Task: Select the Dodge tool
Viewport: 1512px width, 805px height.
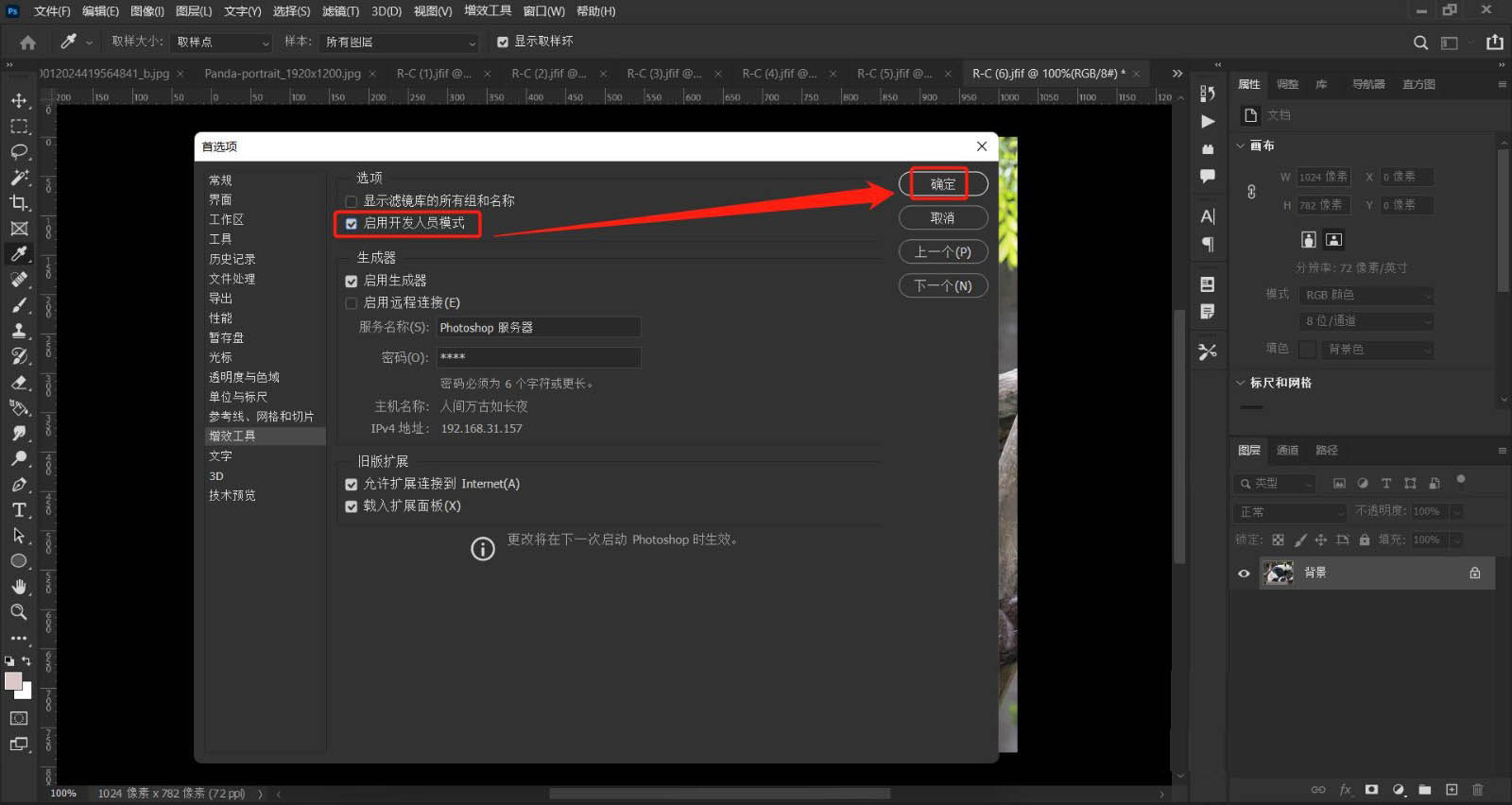Action: (19, 458)
